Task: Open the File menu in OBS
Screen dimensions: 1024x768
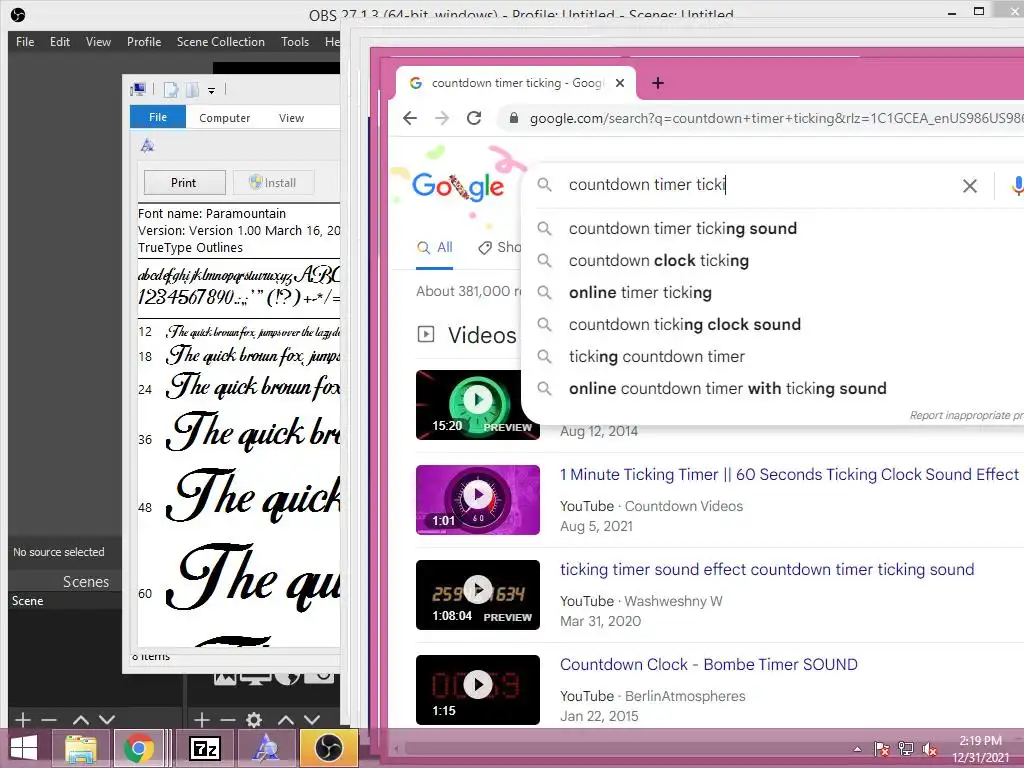Action: [25, 42]
